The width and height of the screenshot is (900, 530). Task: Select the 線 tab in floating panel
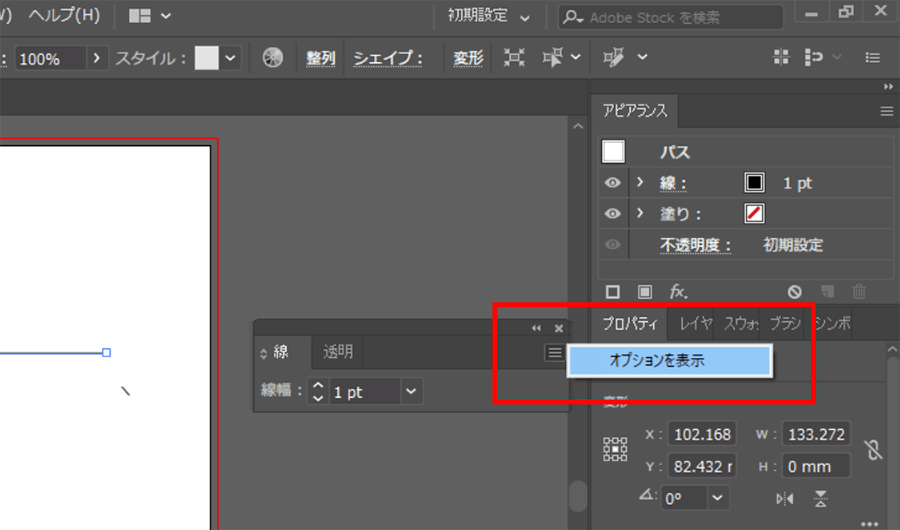click(282, 352)
